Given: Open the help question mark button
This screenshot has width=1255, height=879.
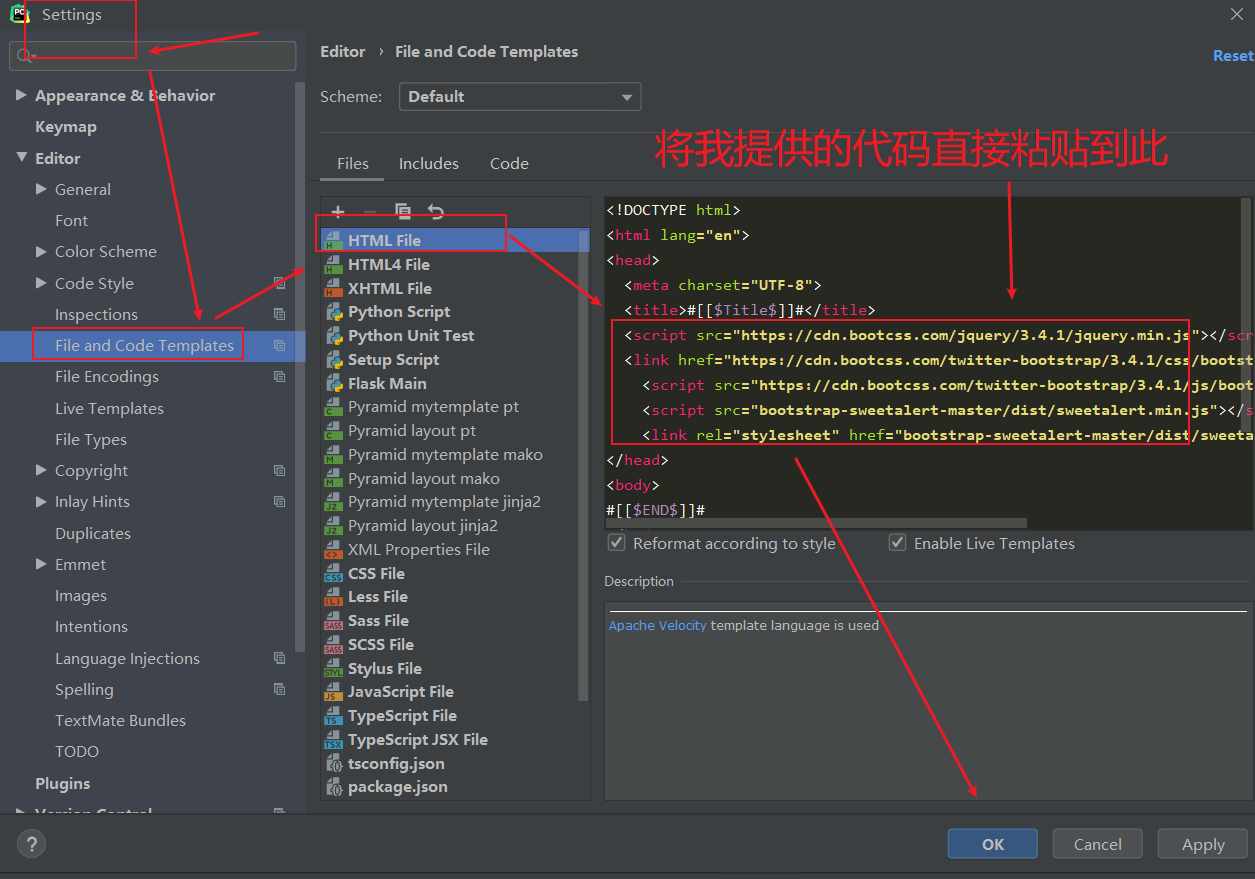Looking at the screenshot, I should coord(31,845).
